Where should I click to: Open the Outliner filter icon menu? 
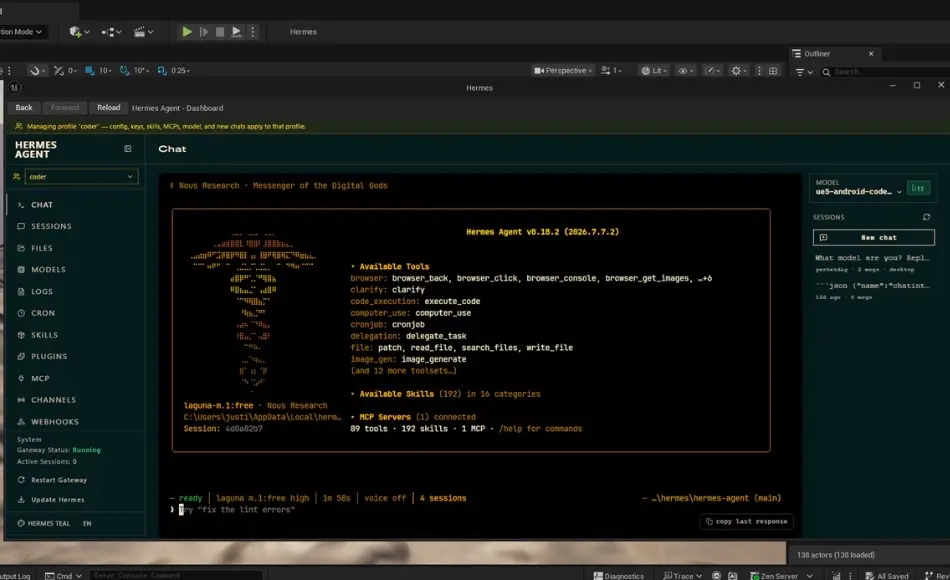pyautogui.click(x=804, y=72)
